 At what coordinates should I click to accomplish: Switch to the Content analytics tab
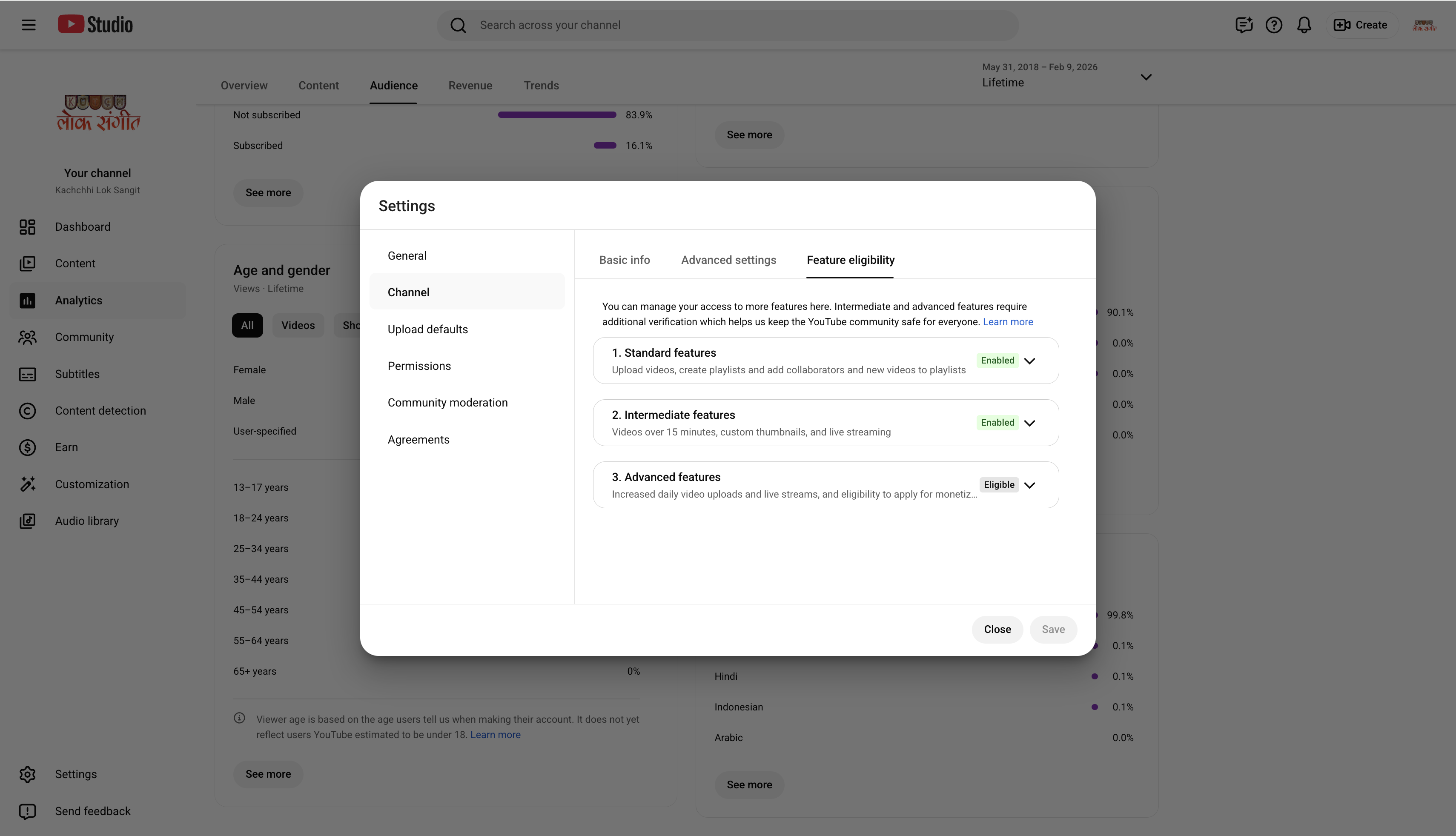point(318,86)
